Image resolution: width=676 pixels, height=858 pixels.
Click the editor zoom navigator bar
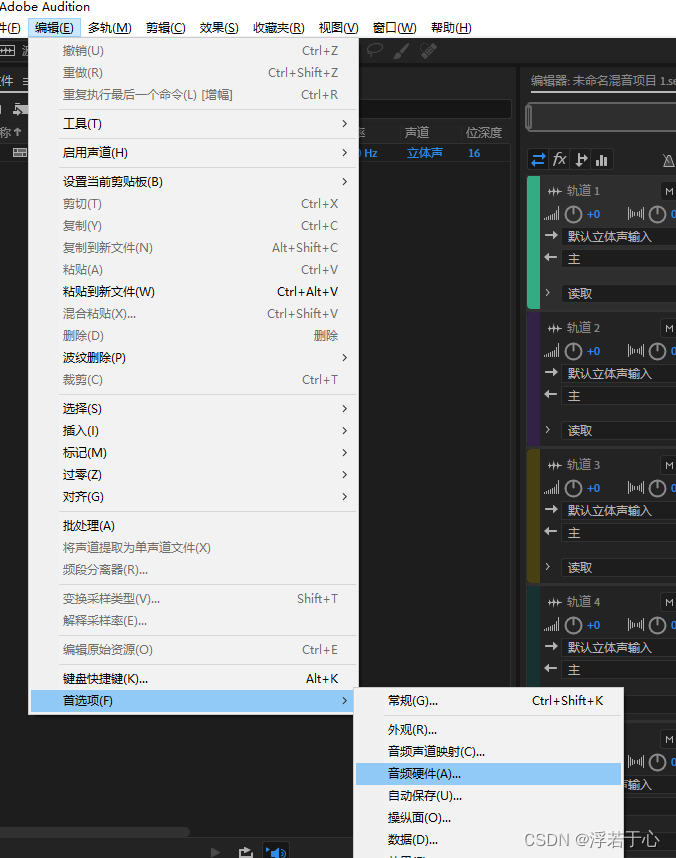click(601, 117)
